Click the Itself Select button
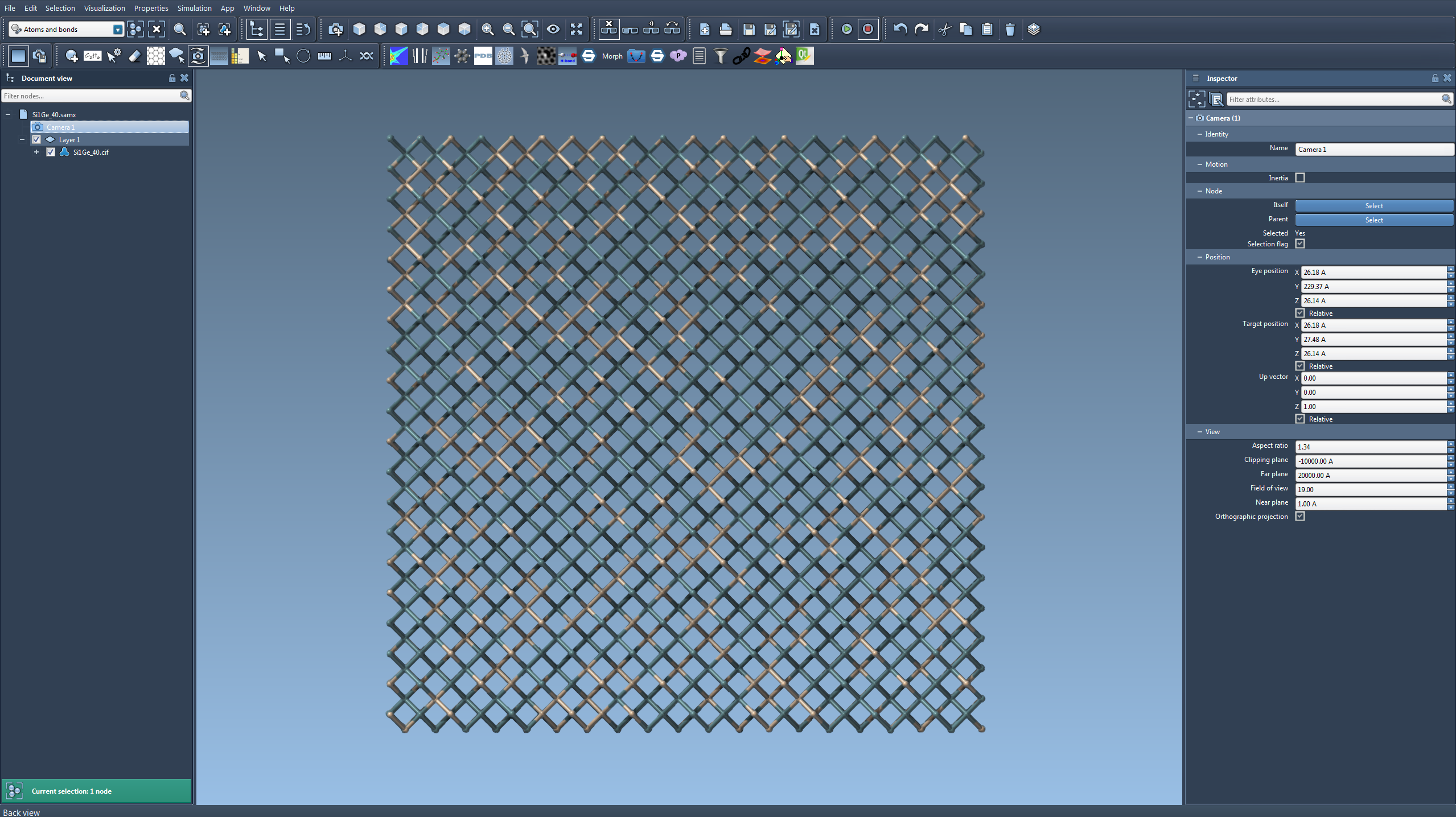Image resolution: width=1456 pixels, height=817 pixels. click(1373, 205)
